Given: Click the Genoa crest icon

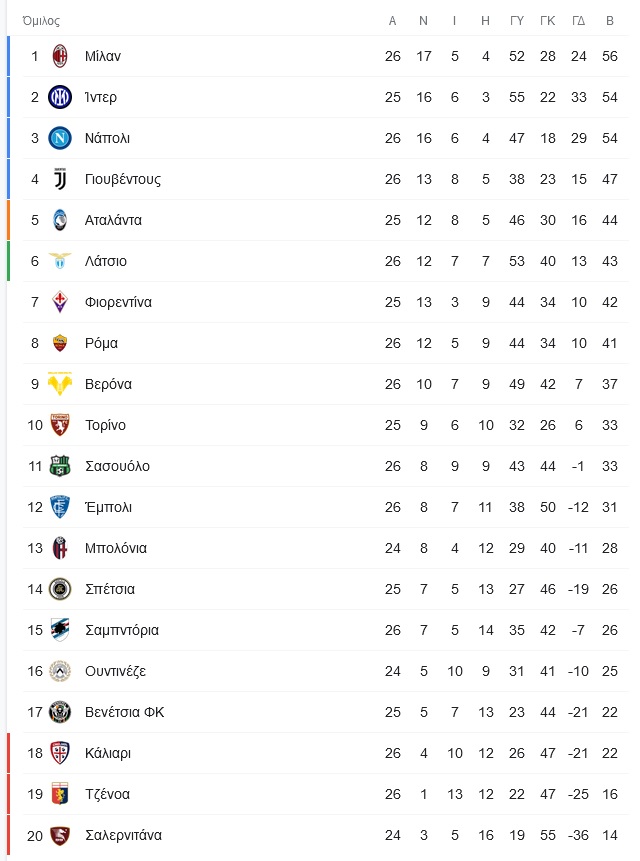Looking at the screenshot, I should (60, 794).
